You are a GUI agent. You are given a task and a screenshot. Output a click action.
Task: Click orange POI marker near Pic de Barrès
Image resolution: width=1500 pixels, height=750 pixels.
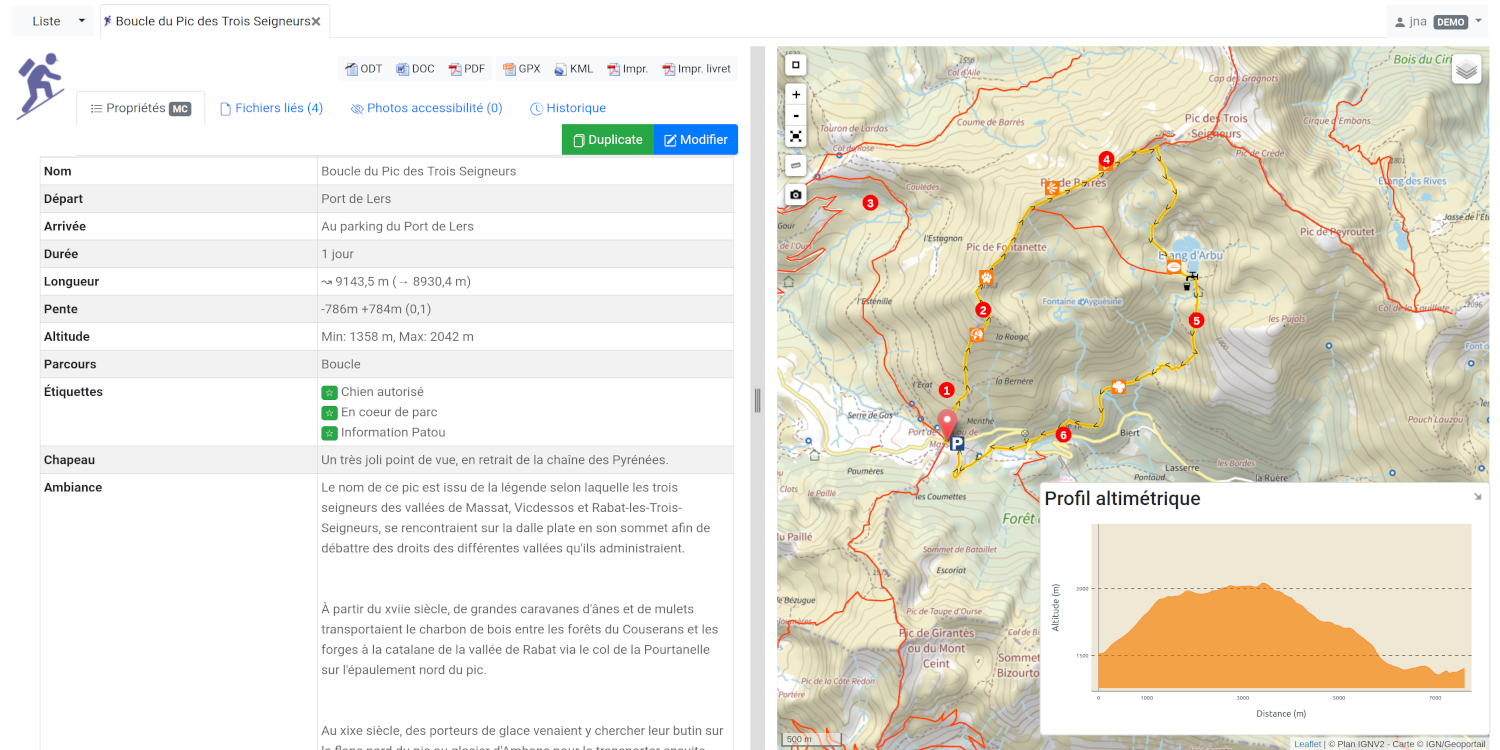(x=1052, y=188)
